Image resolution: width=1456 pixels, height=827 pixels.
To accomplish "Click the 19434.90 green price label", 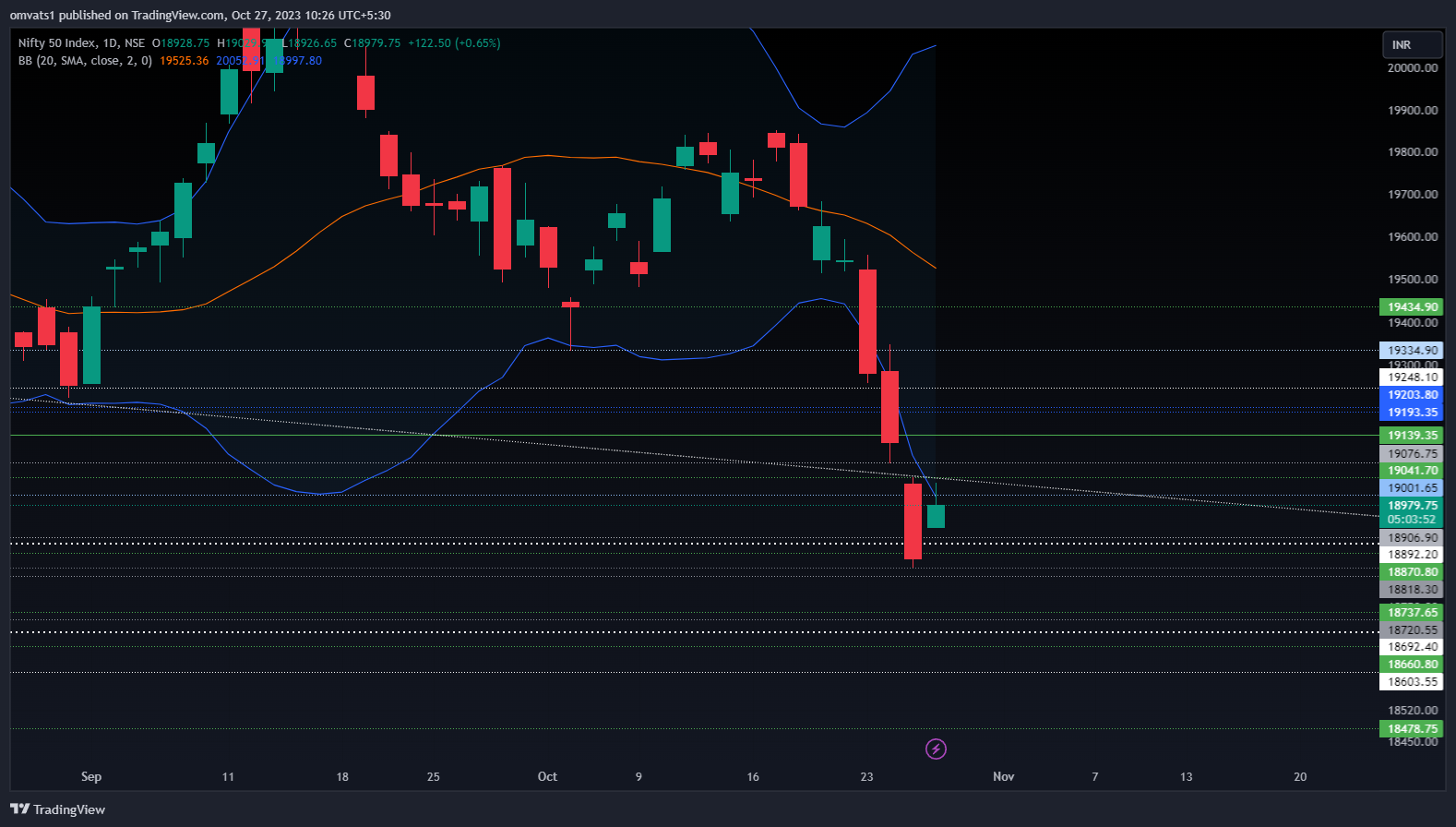I will coord(1412,307).
